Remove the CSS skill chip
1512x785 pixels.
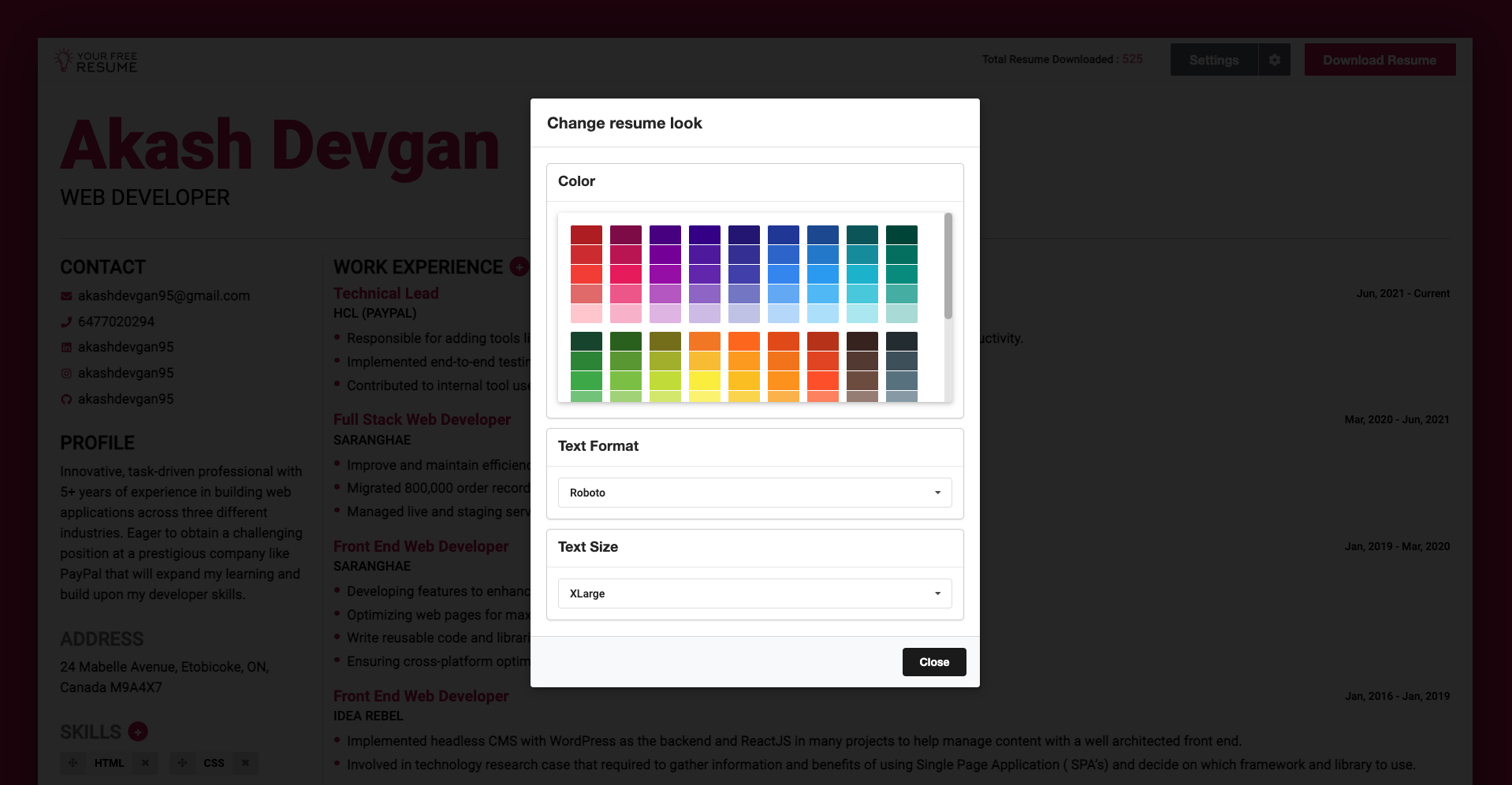coord(245,763)
